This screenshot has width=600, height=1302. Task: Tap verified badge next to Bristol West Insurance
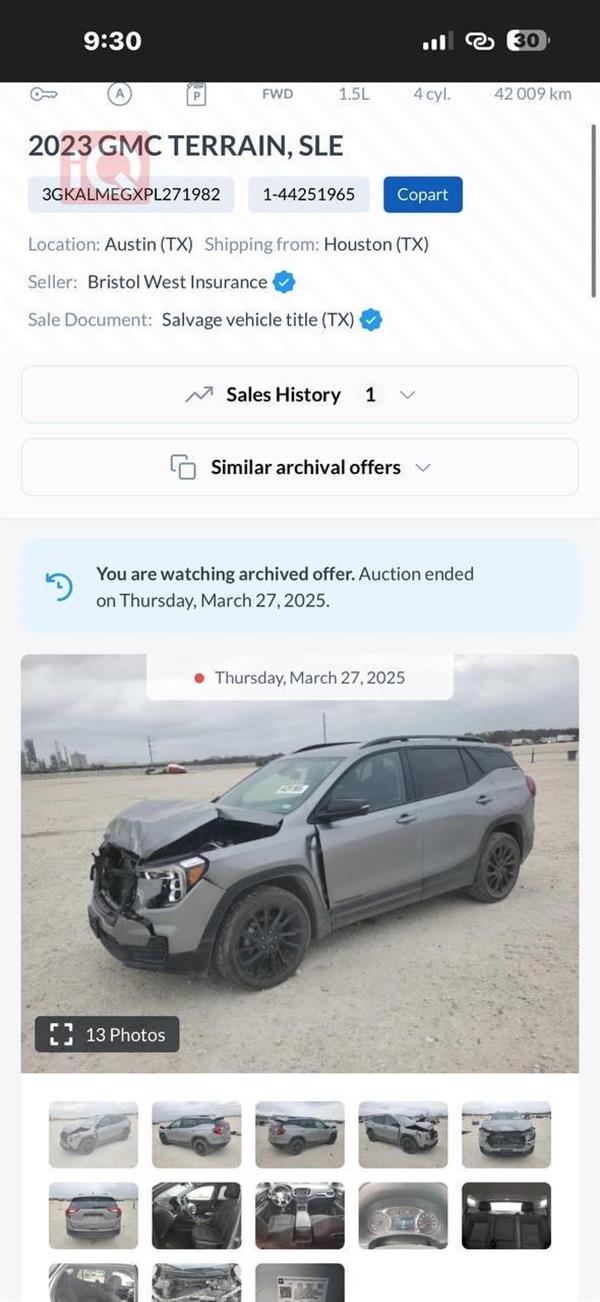[x=284, y=282]
